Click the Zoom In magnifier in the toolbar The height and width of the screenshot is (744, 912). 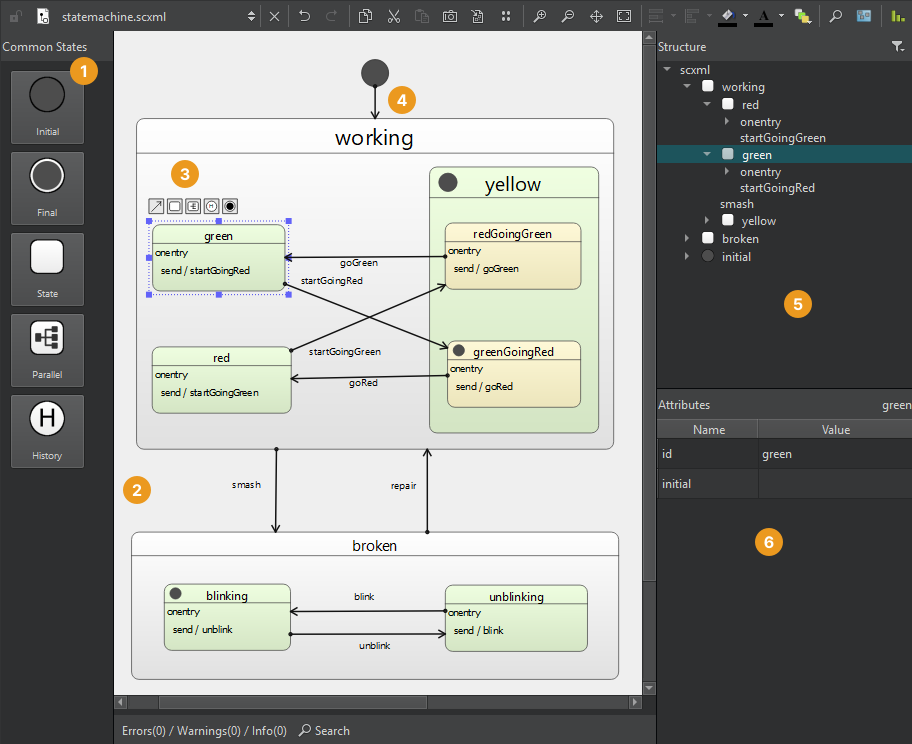(x=540, y=16)
